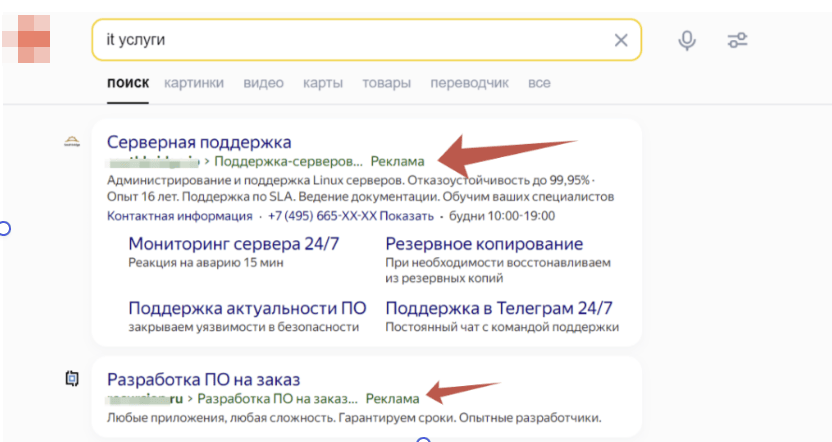This screenshot has width=832, height=442.
Task: Open the переводчик tab
Action: click(x=469, y=83)
